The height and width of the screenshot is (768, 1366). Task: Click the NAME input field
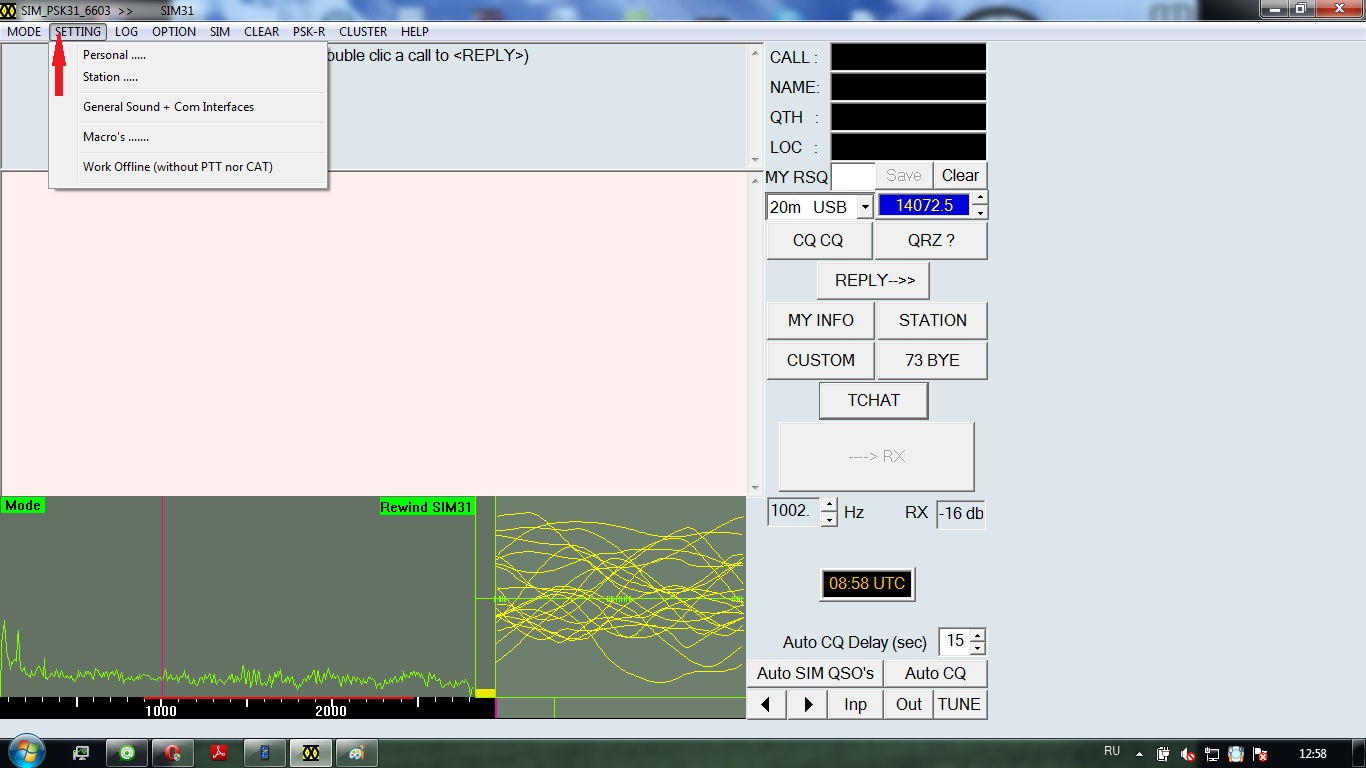click(x=908, y=87)
